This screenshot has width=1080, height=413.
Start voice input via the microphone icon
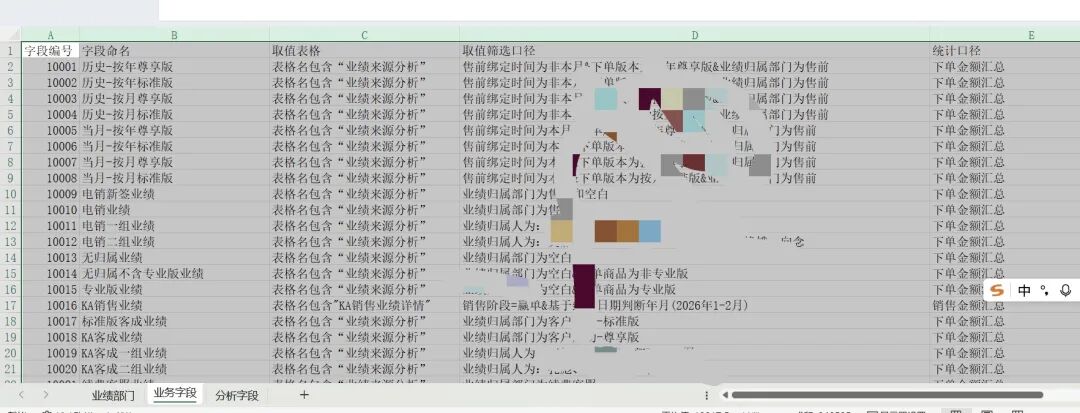(1066, 290)
